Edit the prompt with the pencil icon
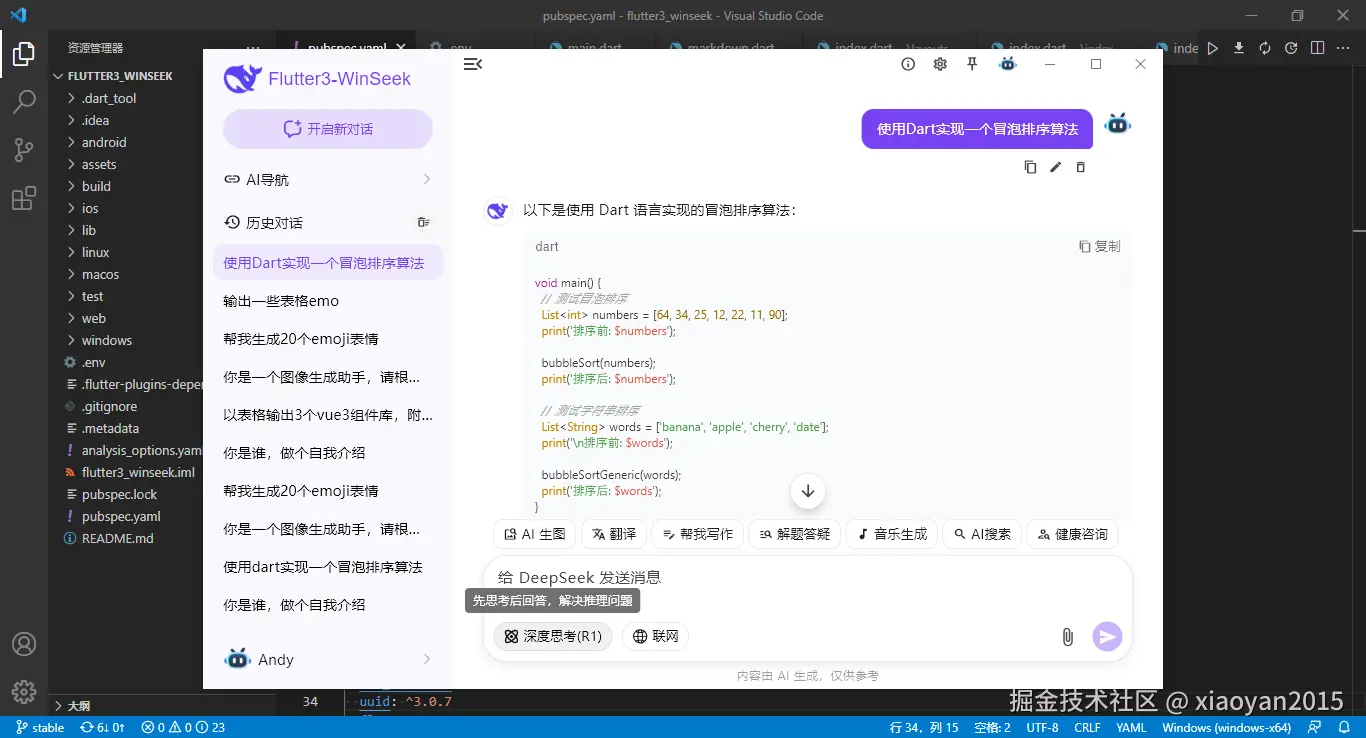Image resolution: width=1366 pixels, height=738 pixels. [x=1055, y=167]
